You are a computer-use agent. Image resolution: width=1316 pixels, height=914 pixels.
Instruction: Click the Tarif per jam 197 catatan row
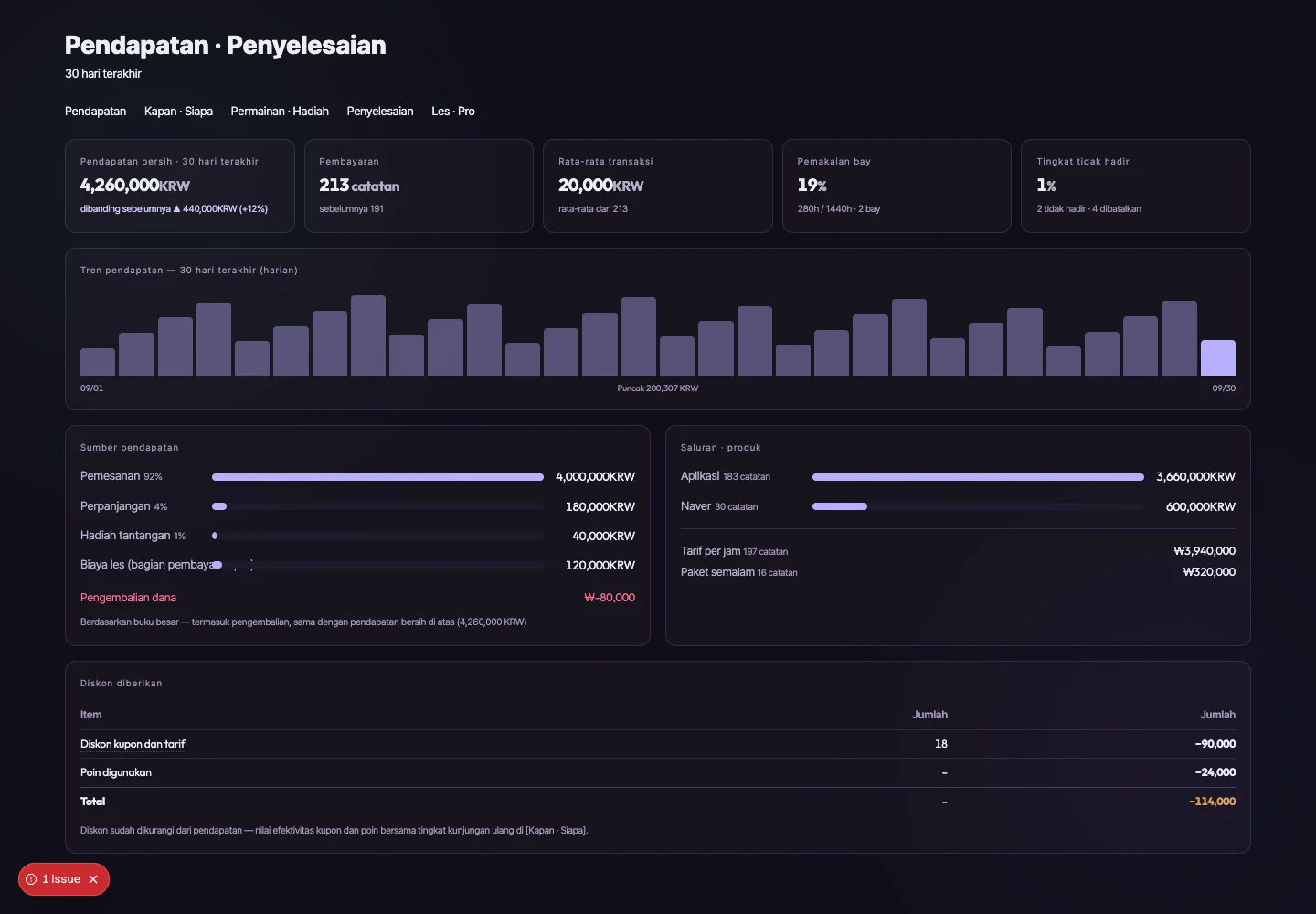(x=958, y=551)
